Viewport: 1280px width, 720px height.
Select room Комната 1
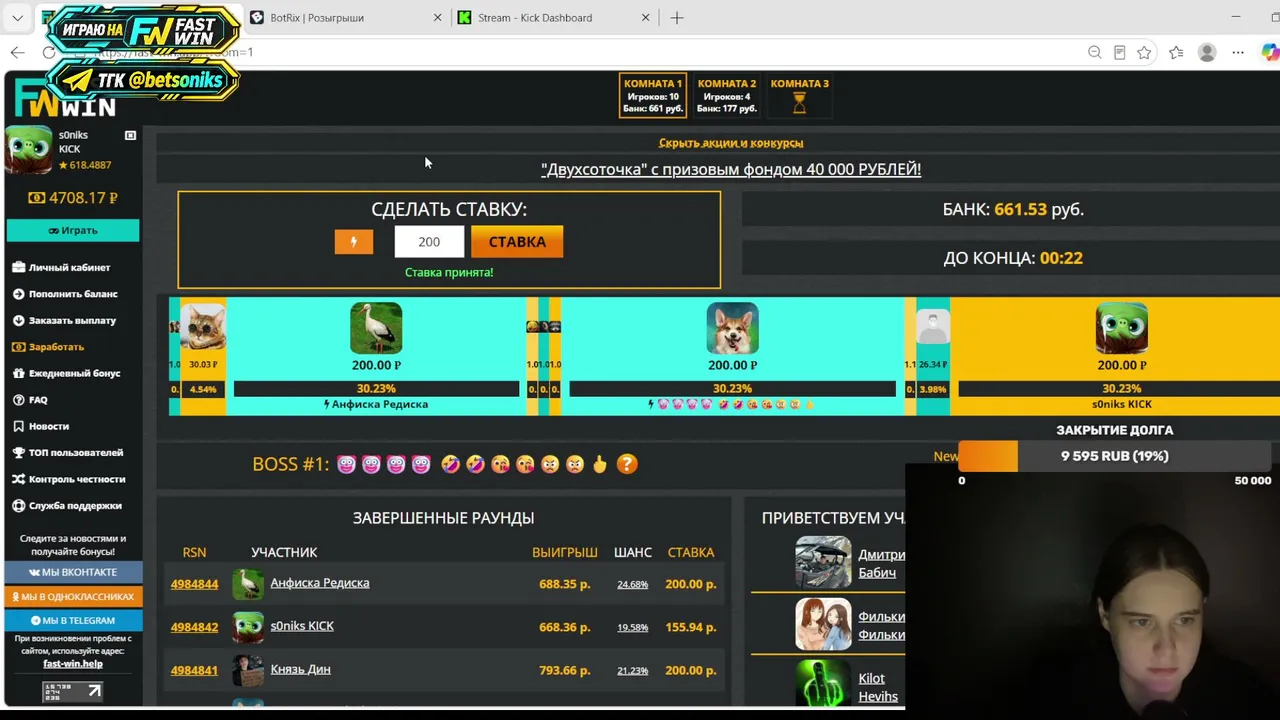[x=653, y=96]
